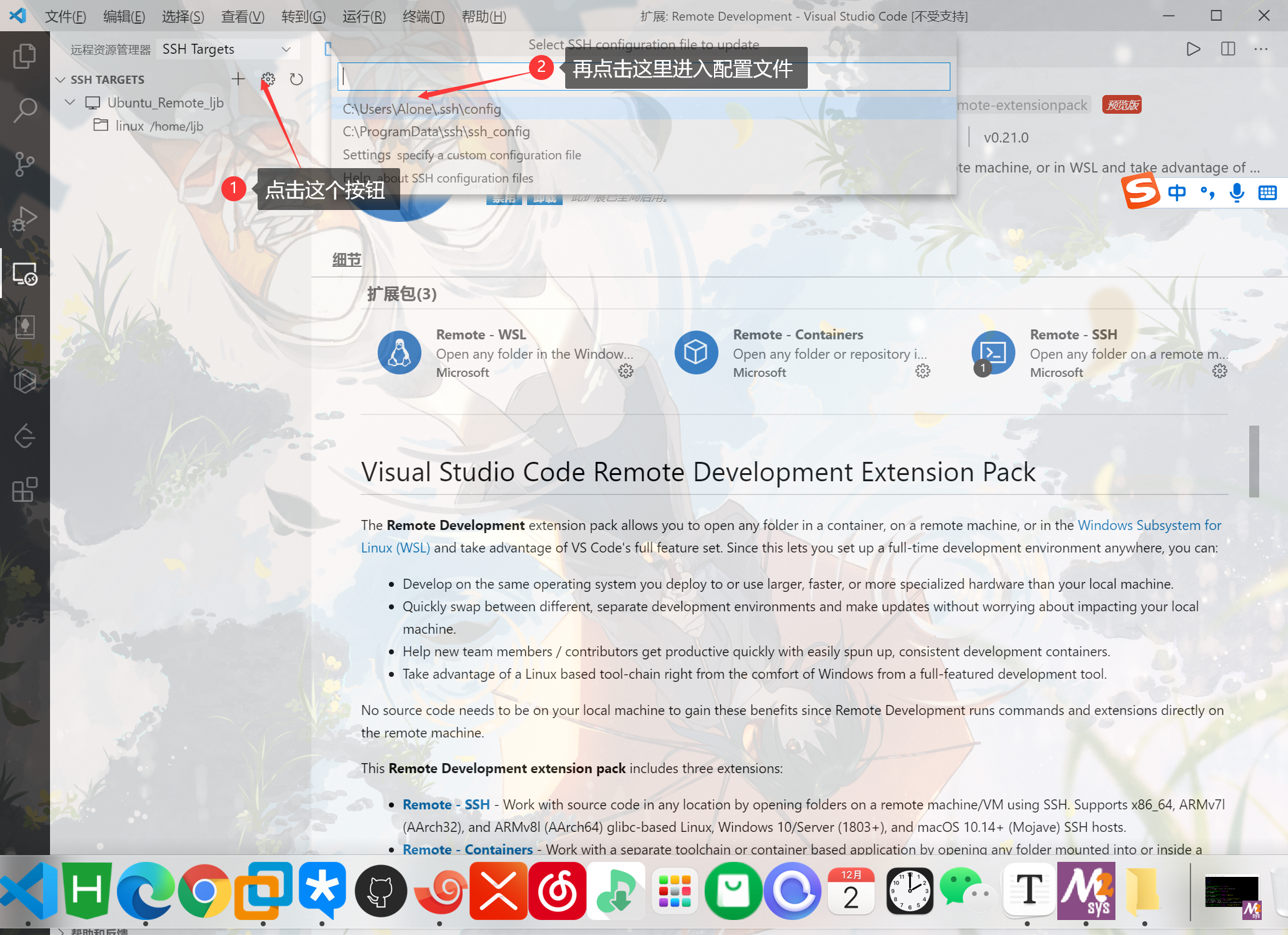Open the 文件(F) menu
1288x935 pixels.
pos(65,16)
